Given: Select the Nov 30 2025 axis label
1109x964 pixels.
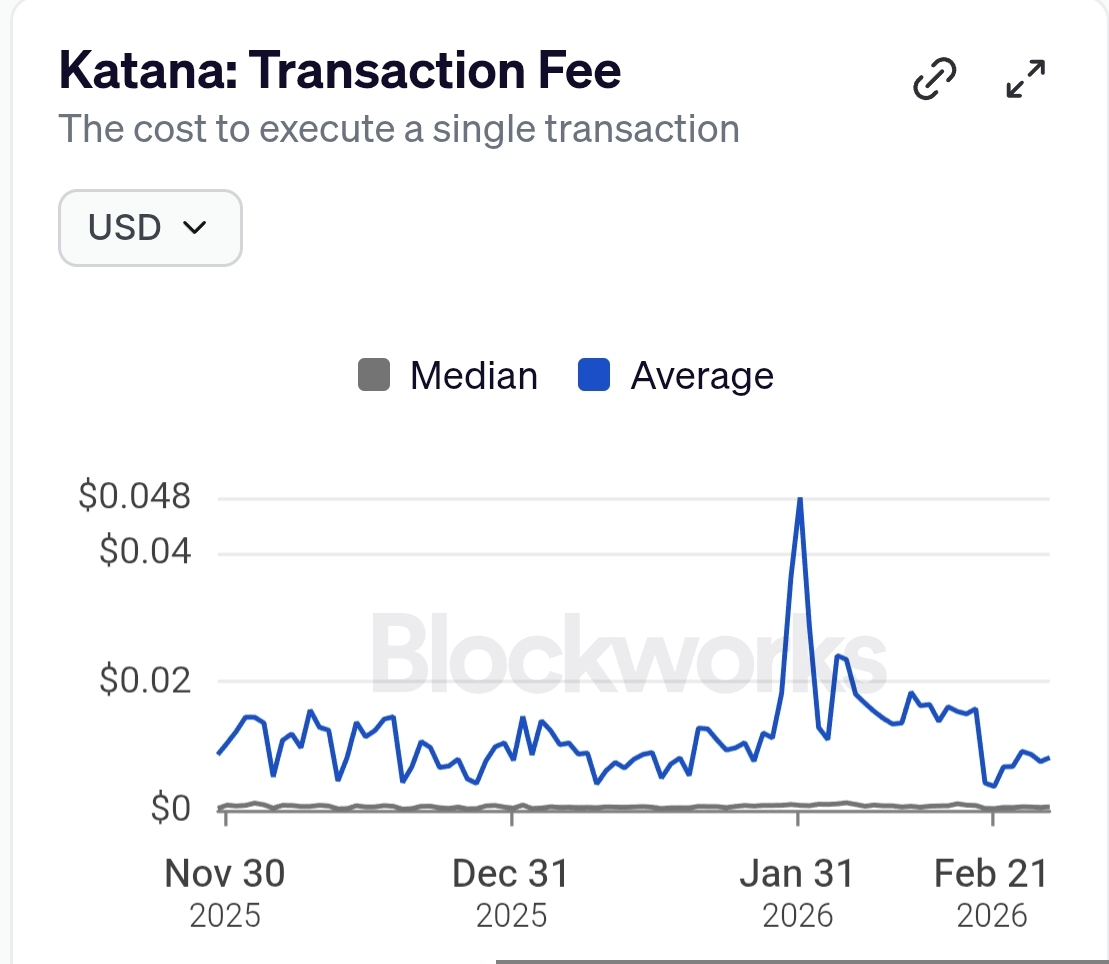Looking at the screenshot, I should [225, 888].
